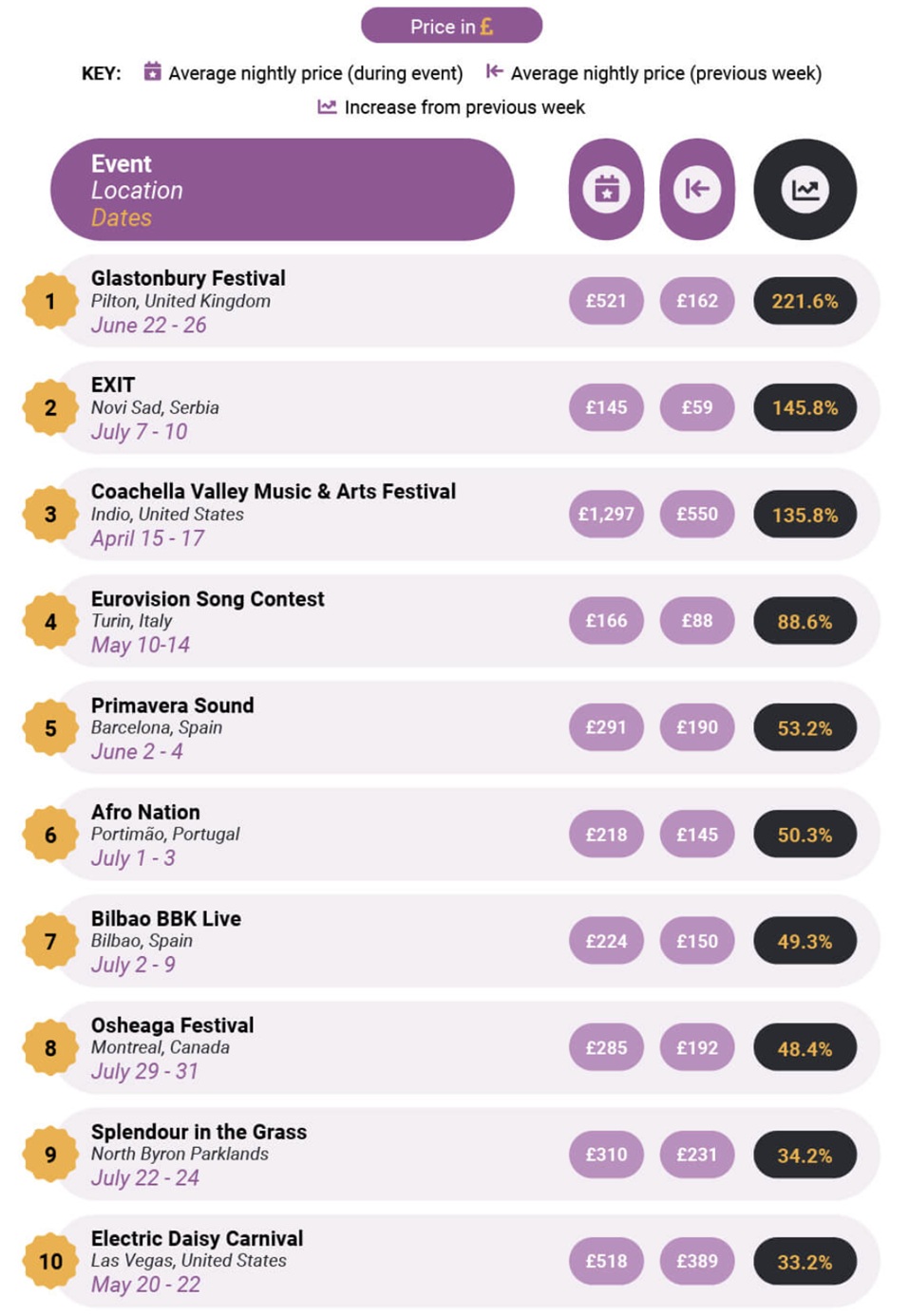This screenshot has width=909, height=1316.
Task: Click the increase chart icon in dark header circle
Action: pyautogui.click(x=805, y=189)
